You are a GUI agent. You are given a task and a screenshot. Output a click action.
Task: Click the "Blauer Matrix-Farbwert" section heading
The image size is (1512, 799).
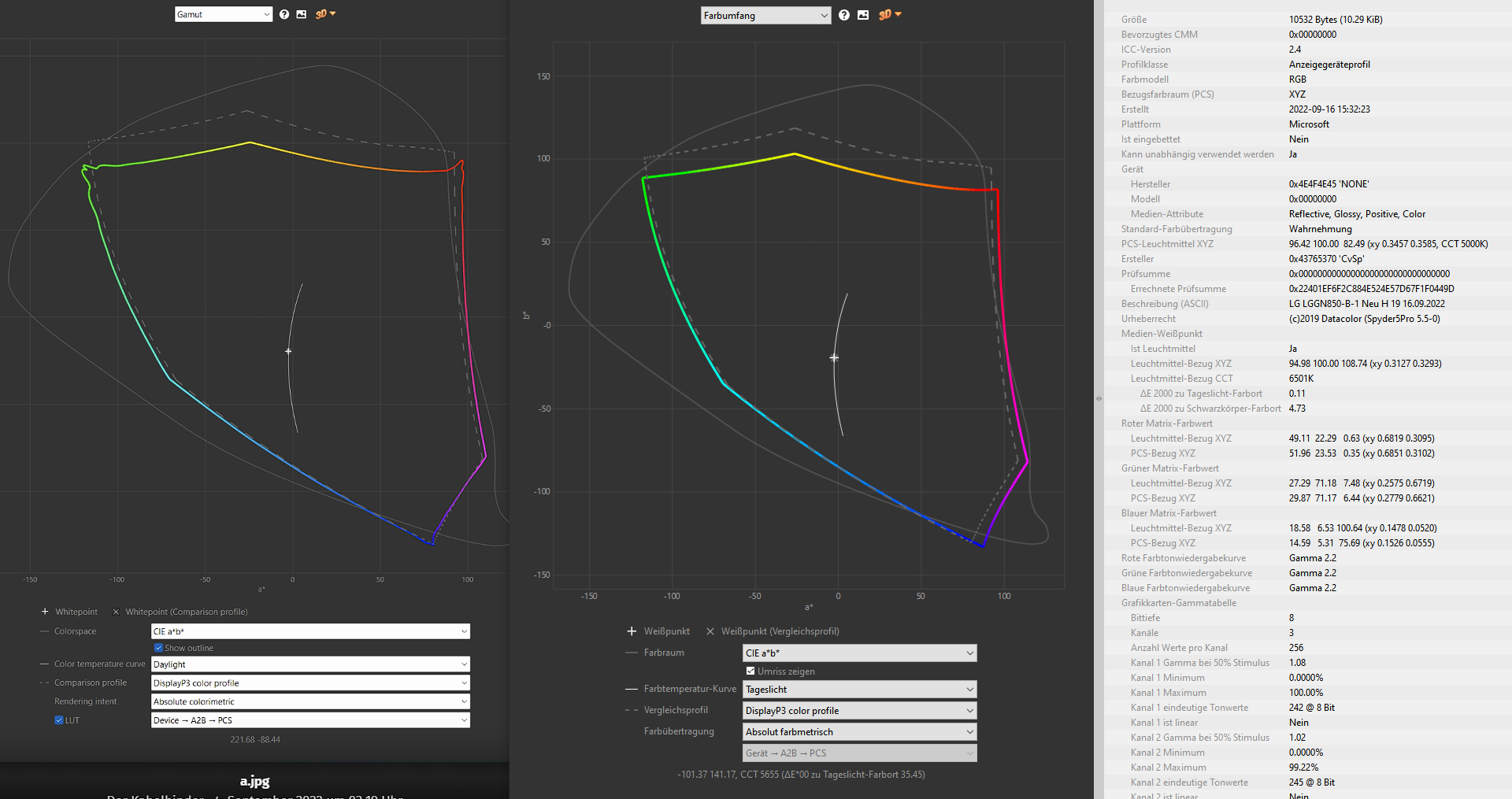1169,513
